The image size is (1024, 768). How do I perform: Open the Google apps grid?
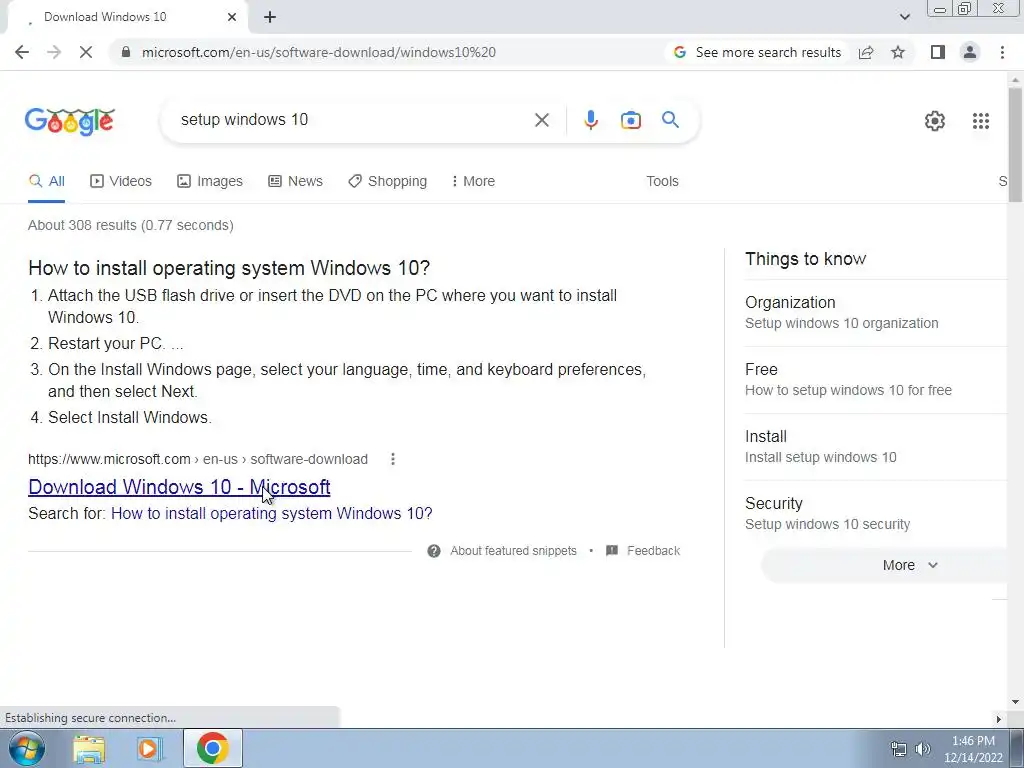tap(980, 121)
